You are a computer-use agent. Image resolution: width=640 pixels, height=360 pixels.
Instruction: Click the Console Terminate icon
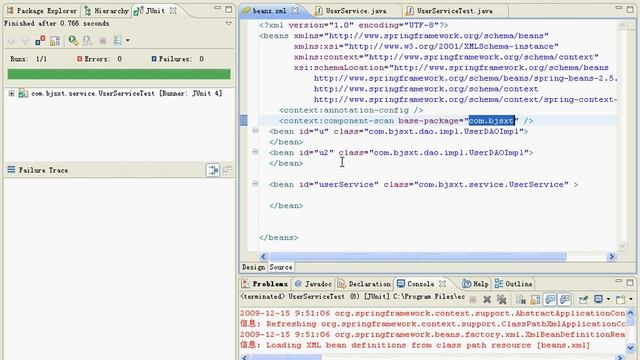click(473, 300)
